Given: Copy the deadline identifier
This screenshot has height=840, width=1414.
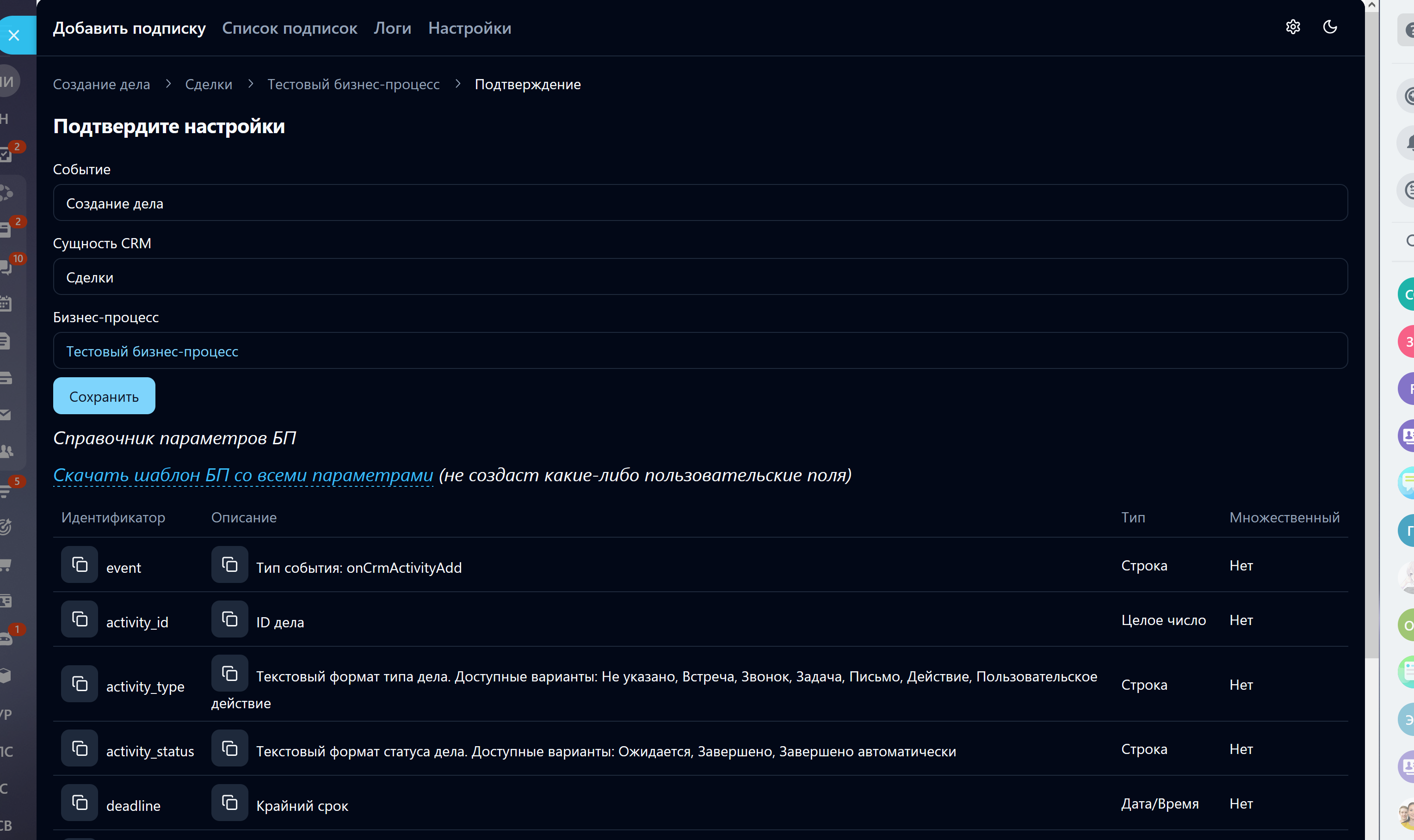Looking at the screenshot, I should 79,803.
